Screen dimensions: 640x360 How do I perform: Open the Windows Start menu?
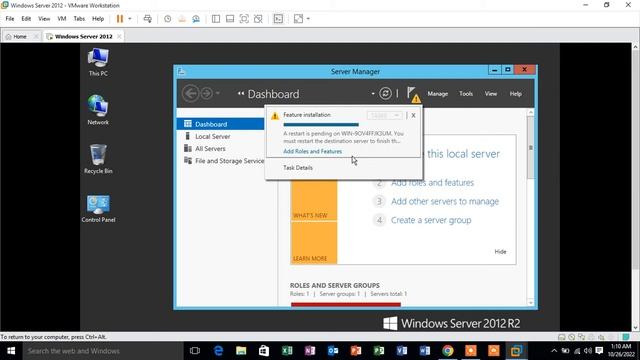[11, 351]
